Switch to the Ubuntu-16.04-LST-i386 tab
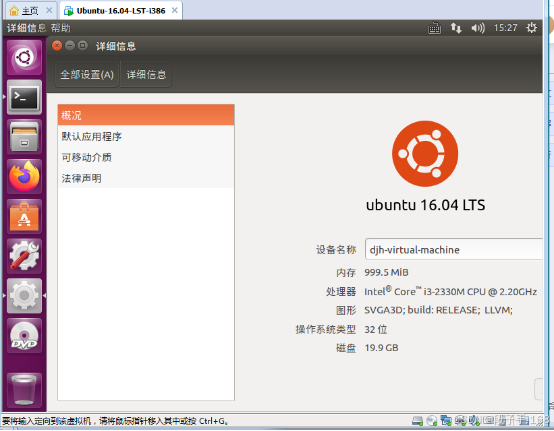 pyautogui.click(x=121, y=11)
